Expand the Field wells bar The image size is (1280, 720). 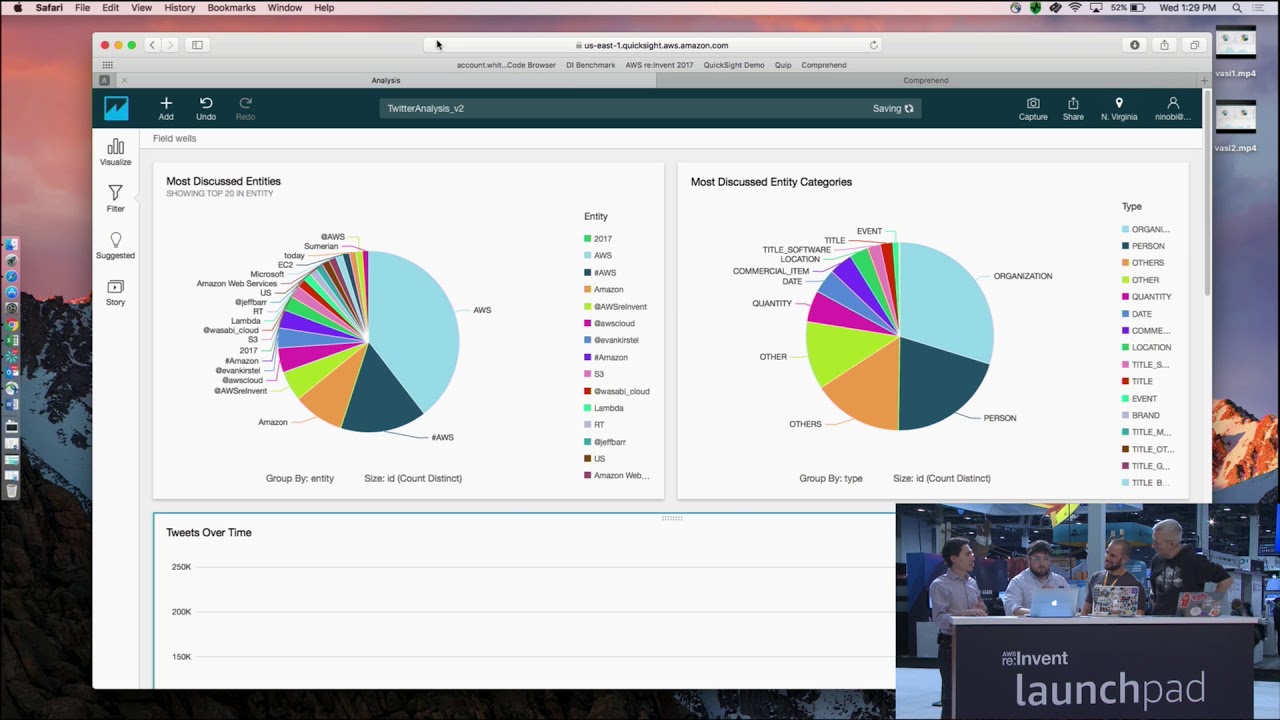pyautogui.click(x=175, y=139)
